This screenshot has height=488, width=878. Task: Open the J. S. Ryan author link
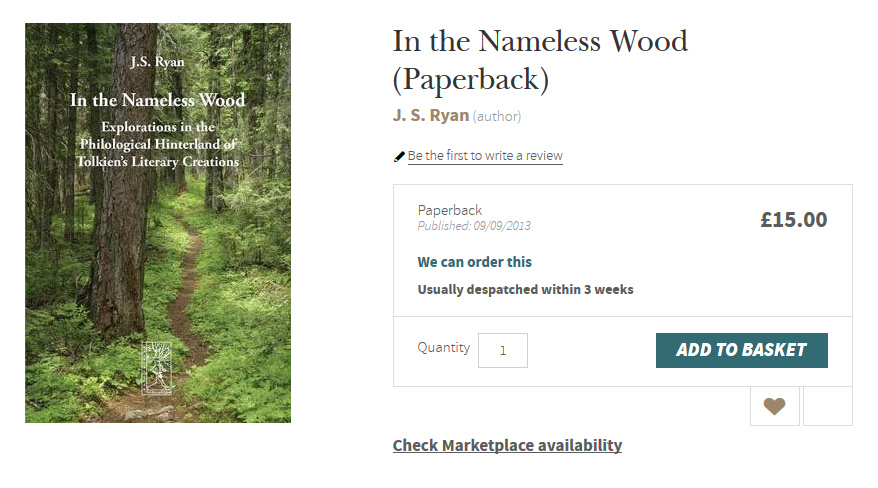(x=431, y=115)
